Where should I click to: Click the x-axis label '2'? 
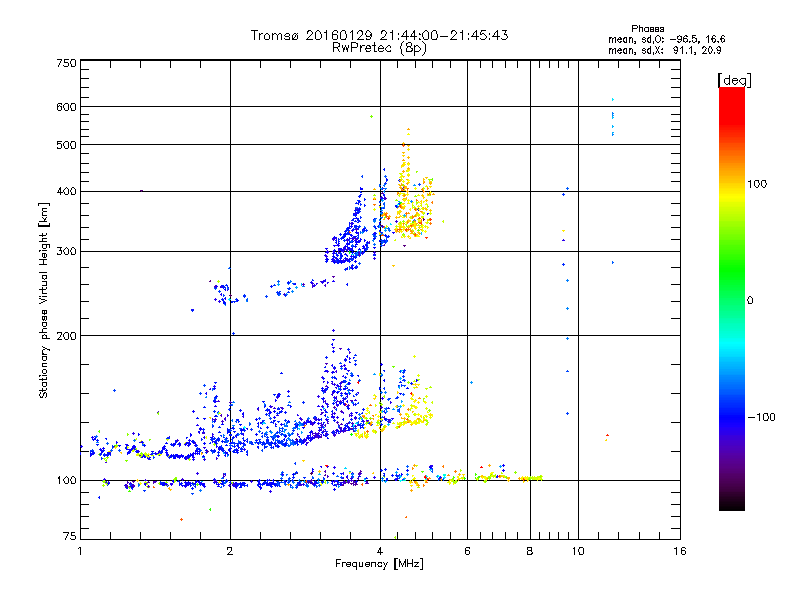(230, 551)
